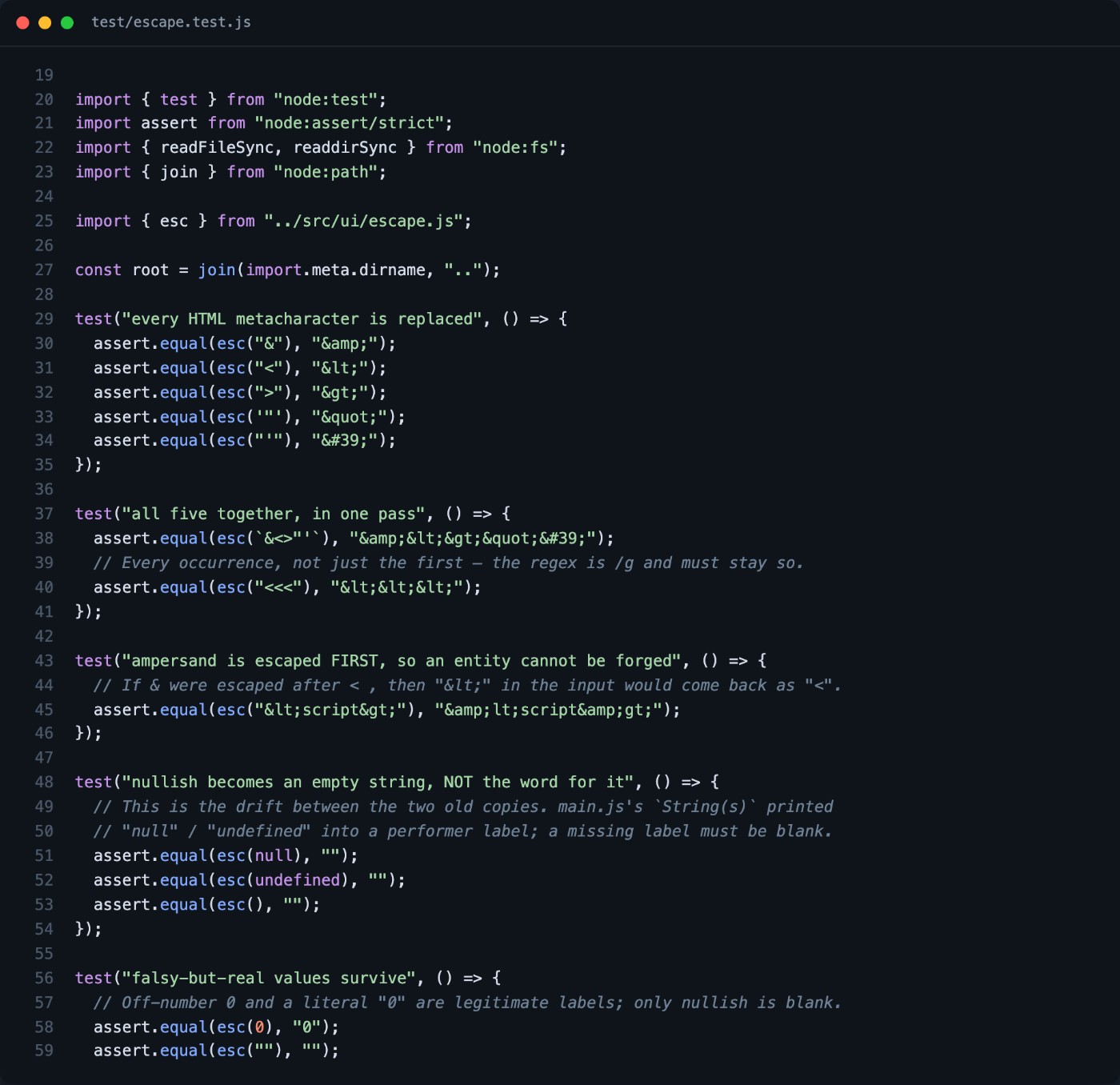Image resolution: width=1120 pixels, height=1085 pixels.
Task: Click the "&amp;lt;script&amp;gt;" expected string
Action: click(x=549, y=710)
